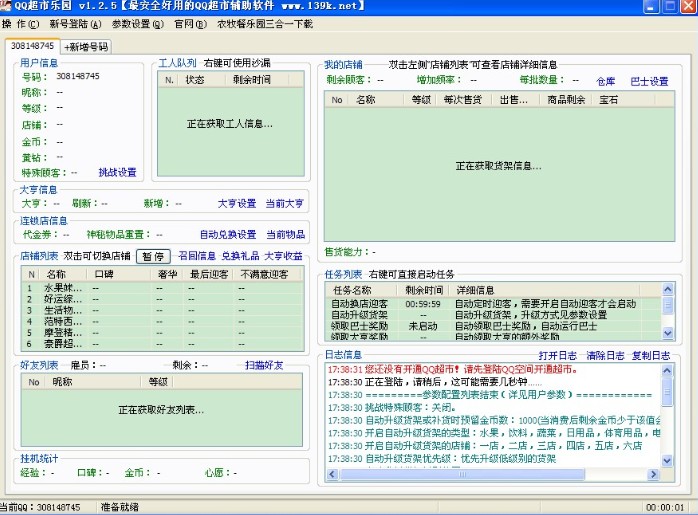Click the QQ超市乐园 title bar app icon

click(x=5, y=6)
